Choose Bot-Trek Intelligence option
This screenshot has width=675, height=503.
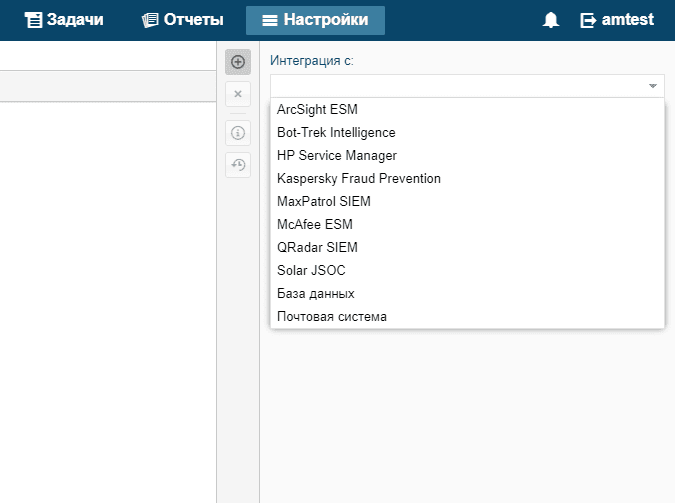click(336, 132)
